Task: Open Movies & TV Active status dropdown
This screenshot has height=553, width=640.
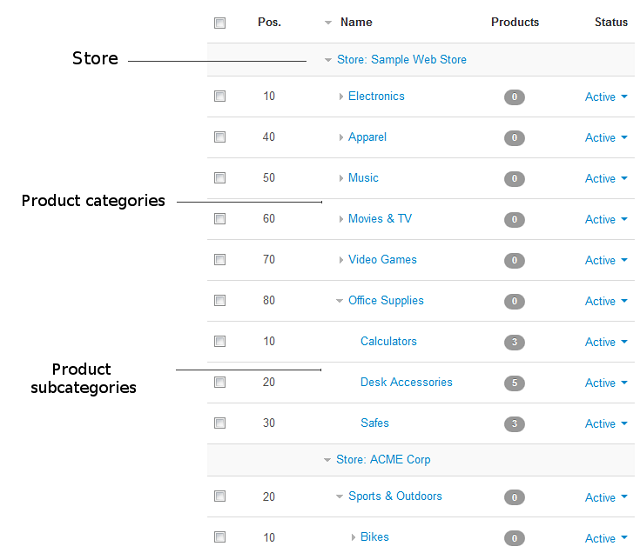Action: tap(606, 219)
